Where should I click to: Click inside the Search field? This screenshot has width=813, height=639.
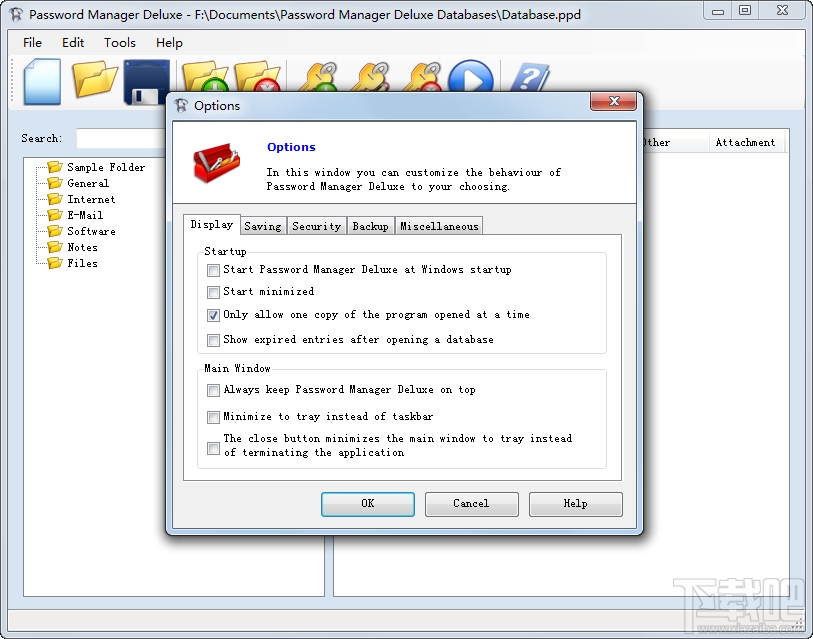point(120,138)
